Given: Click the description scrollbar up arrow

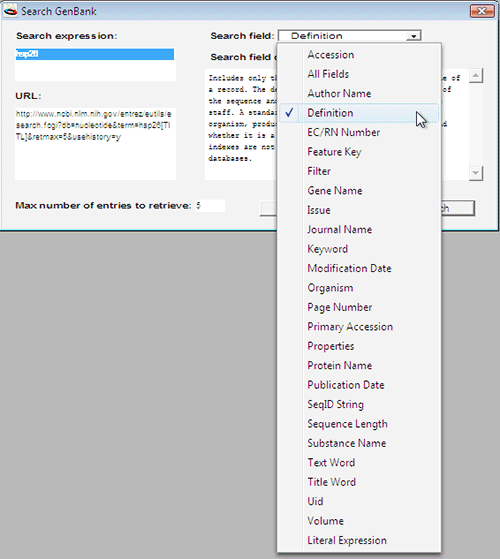Looking at the screenshot, I should pyautogui.click(x=476, y=76).
